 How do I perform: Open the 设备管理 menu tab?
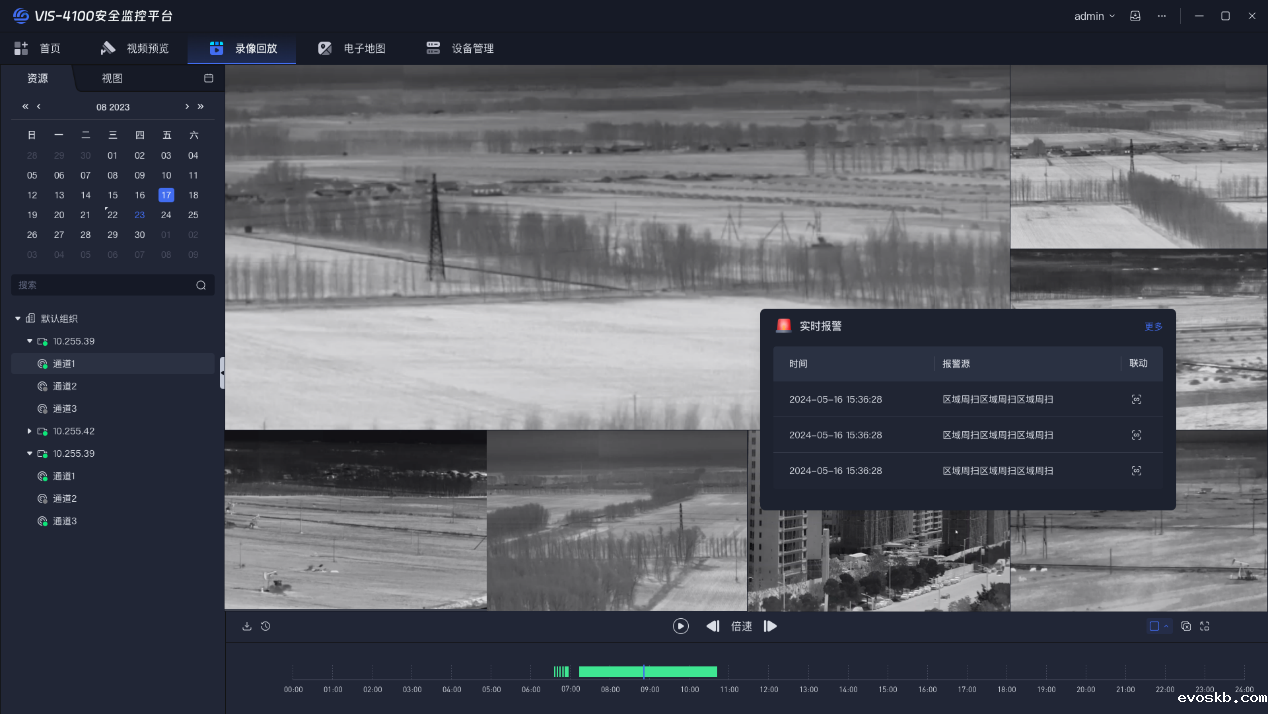pyautogui.click(x=460, y=48)
